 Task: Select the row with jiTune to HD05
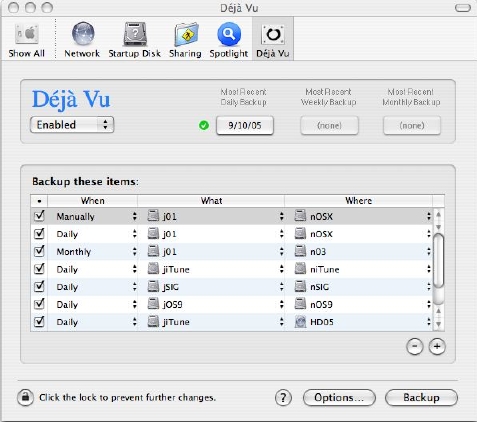(232, 322)
